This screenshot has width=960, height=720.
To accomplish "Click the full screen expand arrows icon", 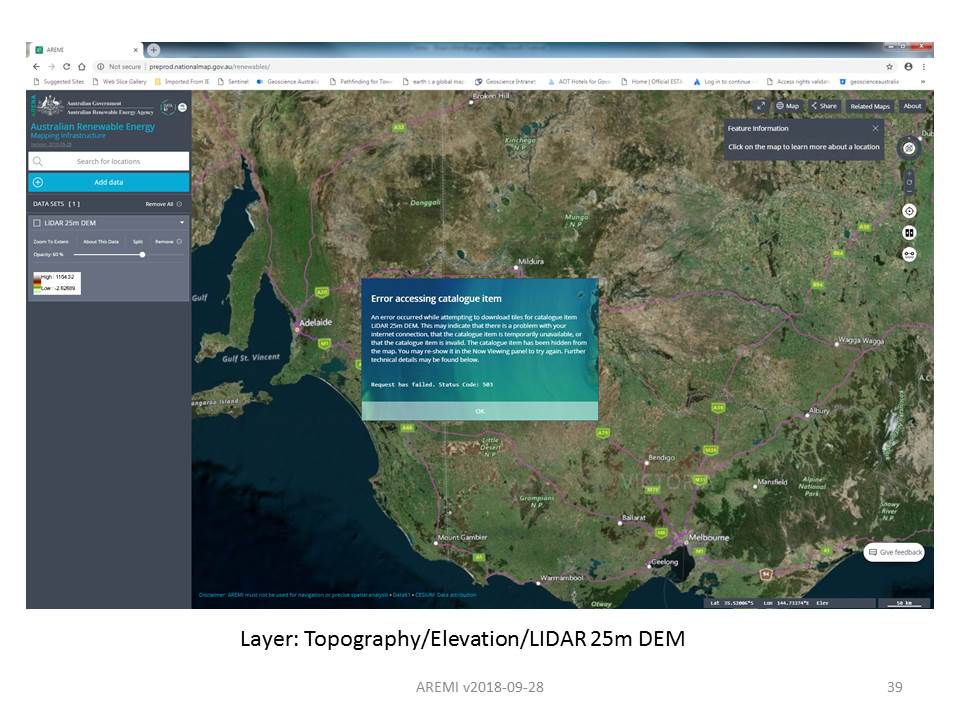I will tap(760, 106).
